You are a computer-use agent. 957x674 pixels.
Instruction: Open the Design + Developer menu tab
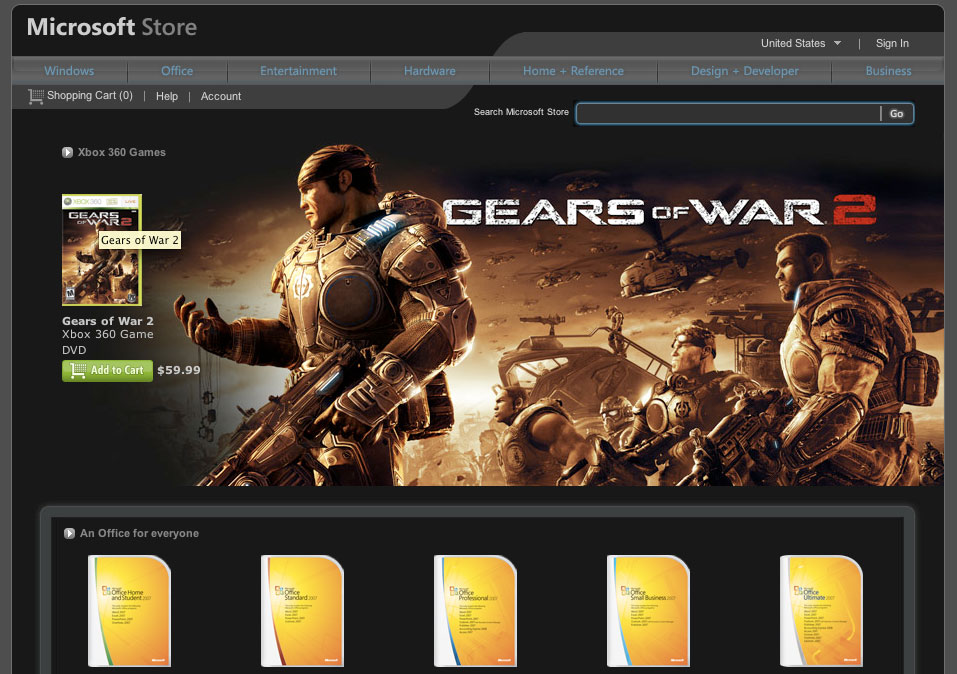pyautogui.click(x=745, y=71)
